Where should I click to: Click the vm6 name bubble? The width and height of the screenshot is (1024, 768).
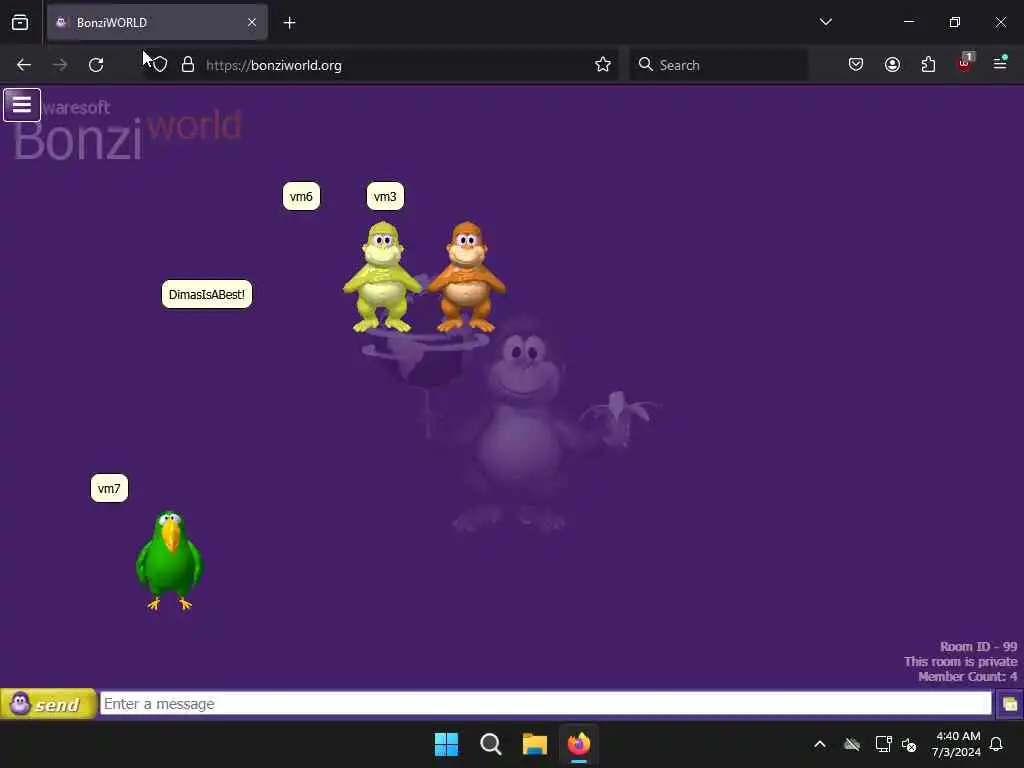tap(301, 197)
